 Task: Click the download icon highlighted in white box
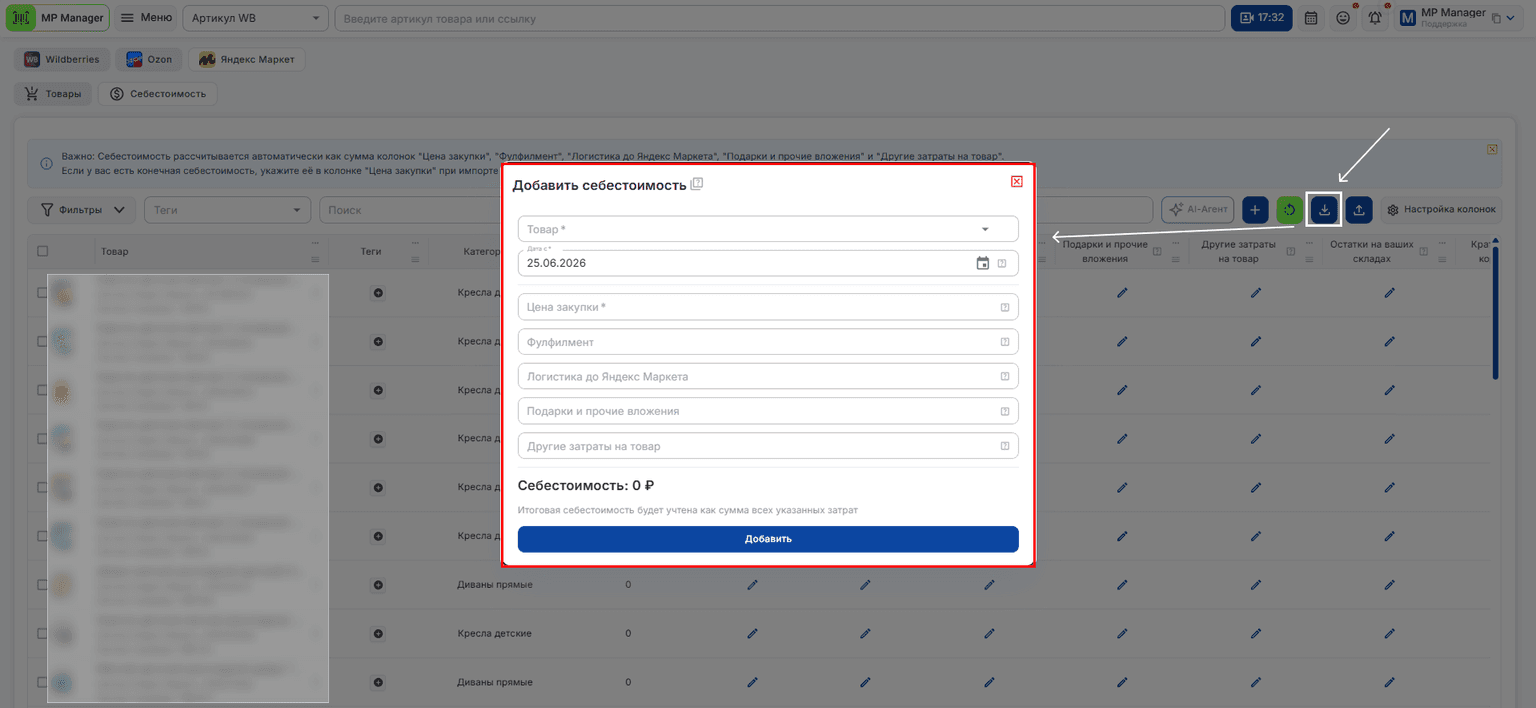coord(1324,210)
